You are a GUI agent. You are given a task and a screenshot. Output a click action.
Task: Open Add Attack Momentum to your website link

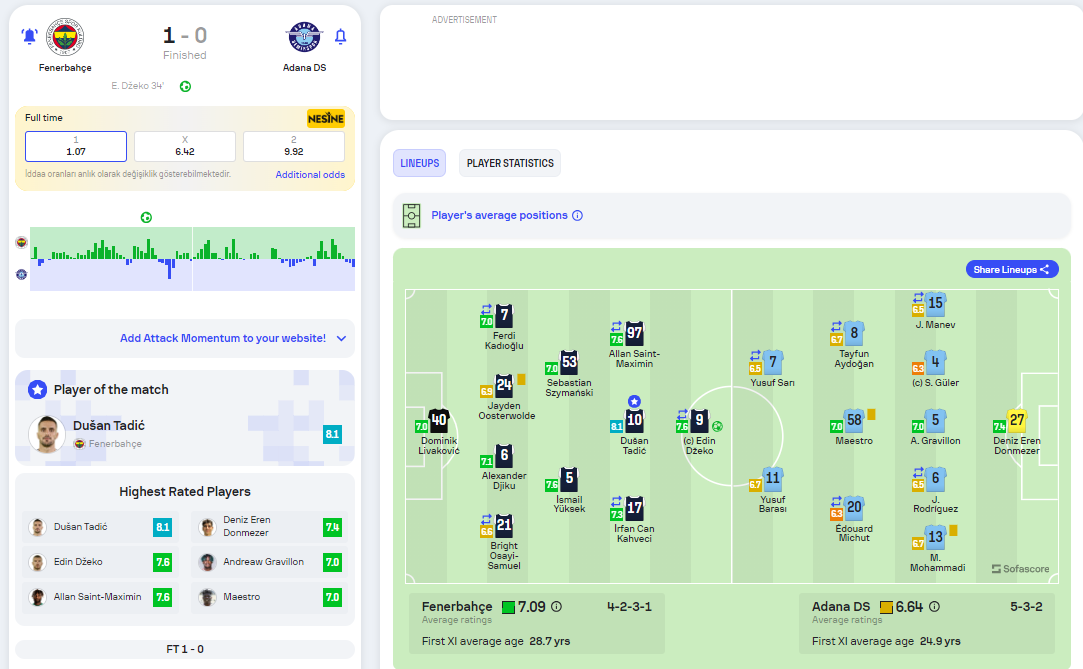223,338
